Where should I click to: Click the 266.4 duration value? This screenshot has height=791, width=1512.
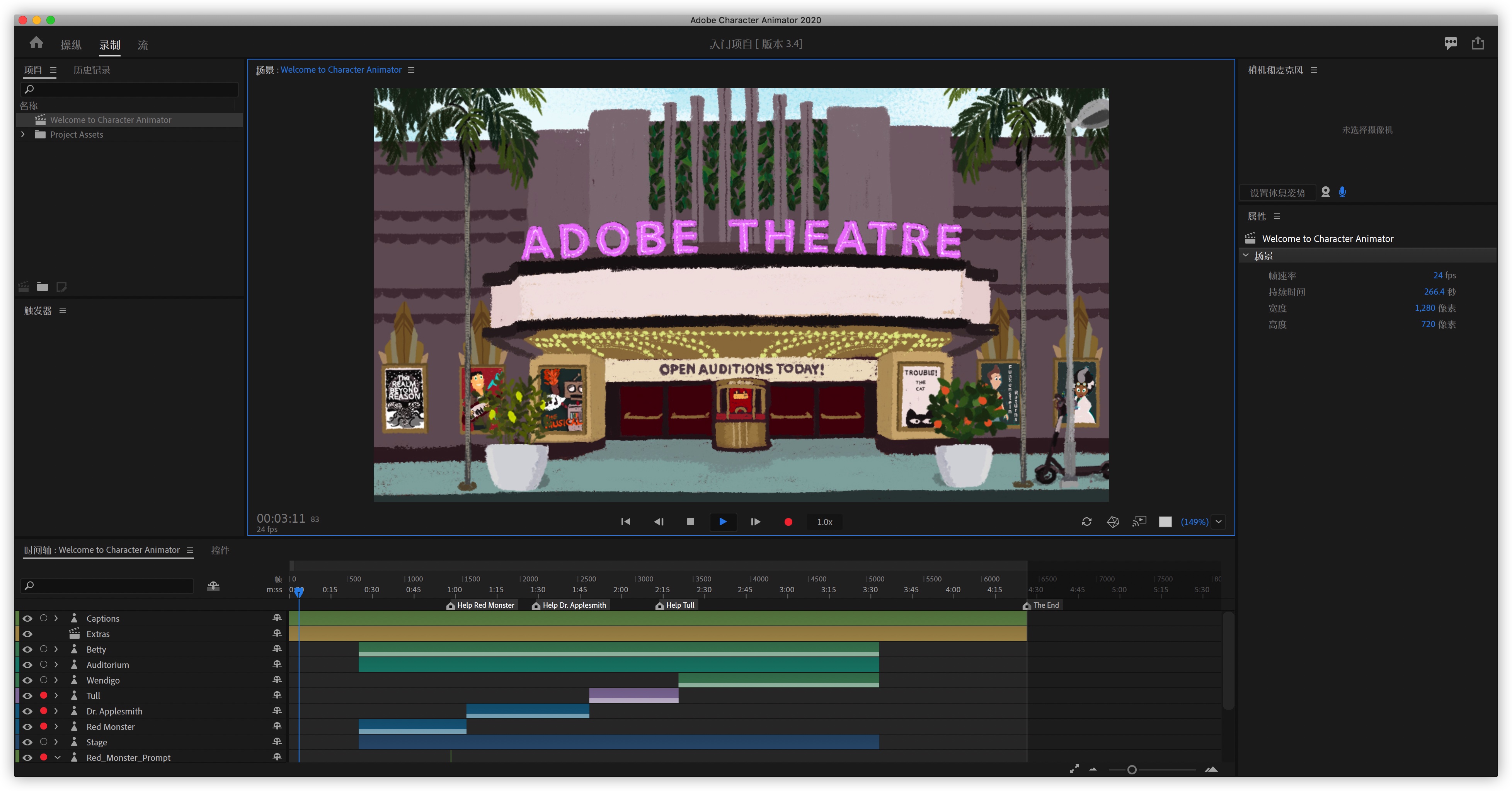coord(1434,292)
